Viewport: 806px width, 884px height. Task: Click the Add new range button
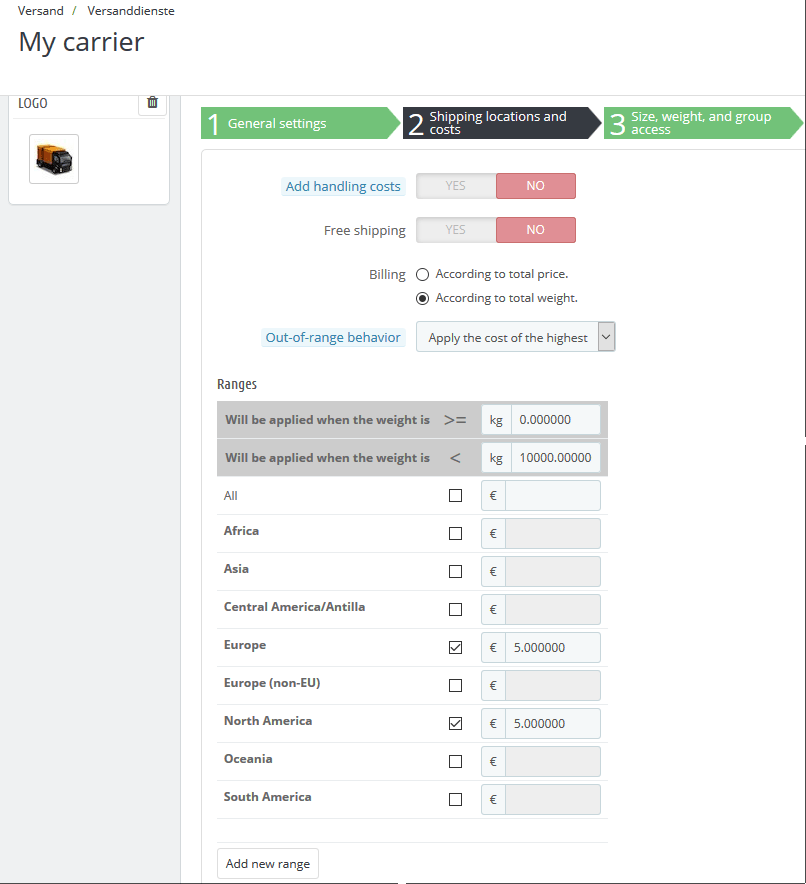point(268,864)
